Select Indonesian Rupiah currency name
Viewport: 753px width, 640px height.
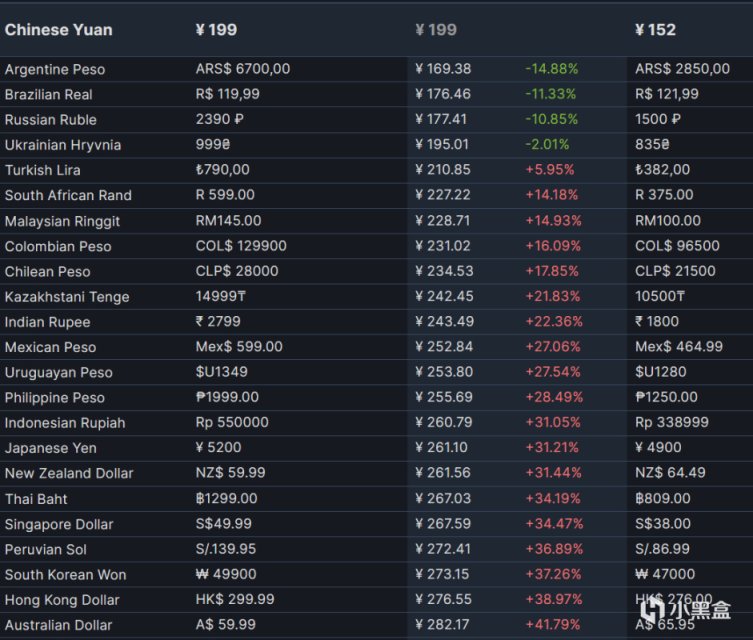pyautogui.click(x=65, y=423)
